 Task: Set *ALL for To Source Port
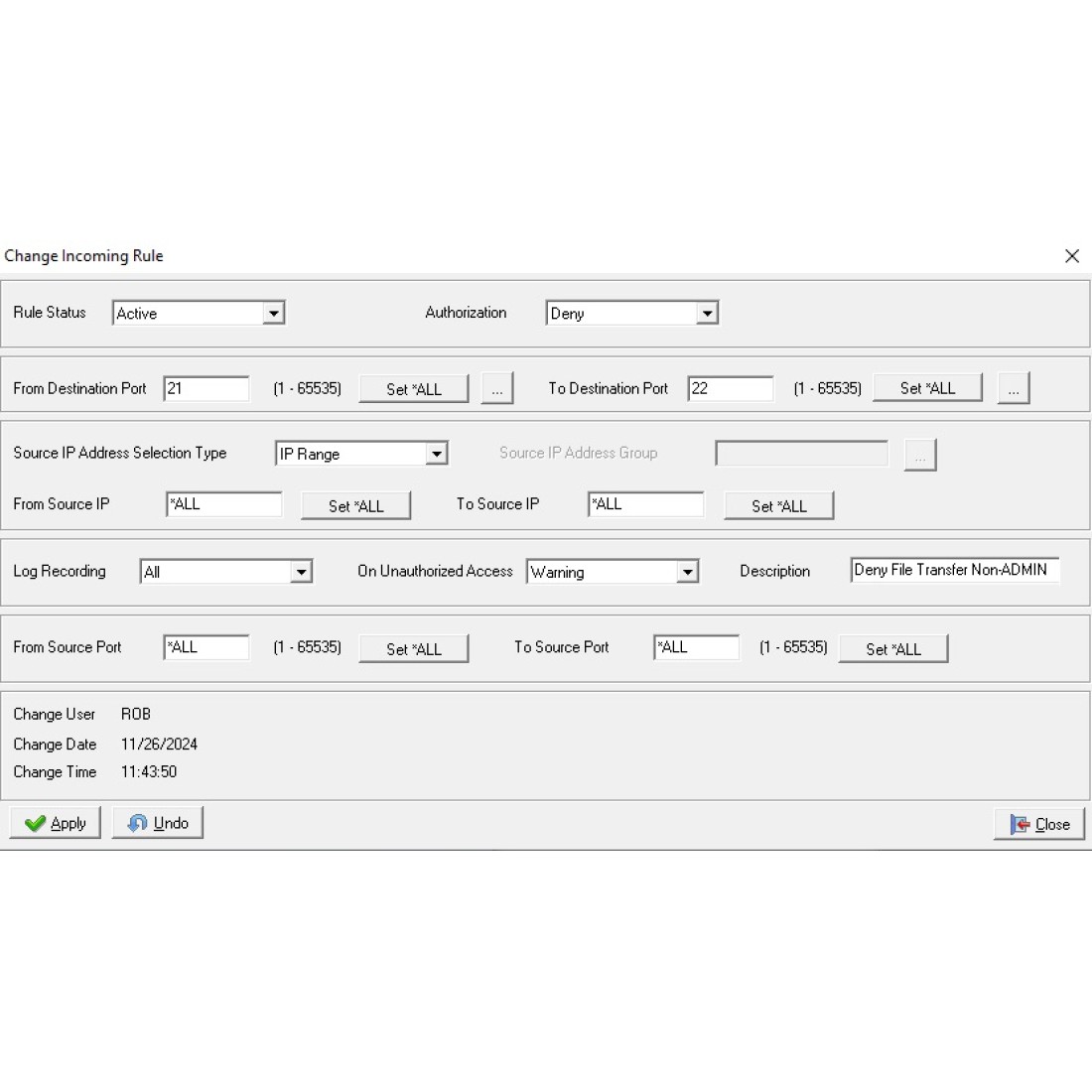pos(893,649)
